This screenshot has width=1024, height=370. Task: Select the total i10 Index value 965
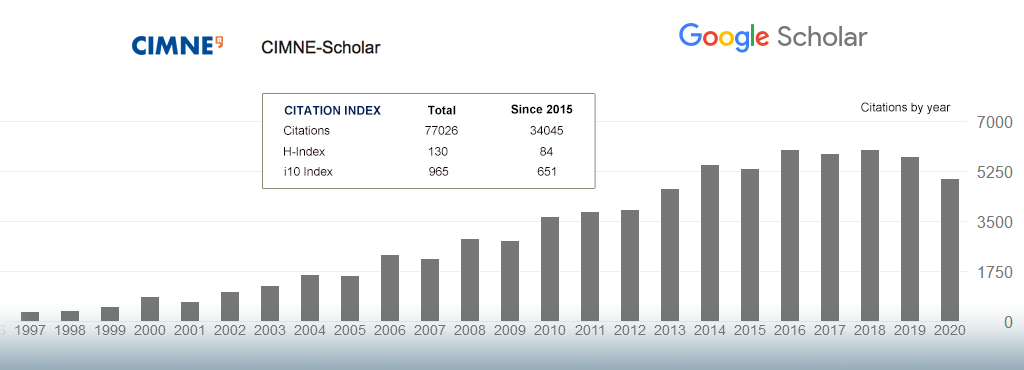(438, 172)
